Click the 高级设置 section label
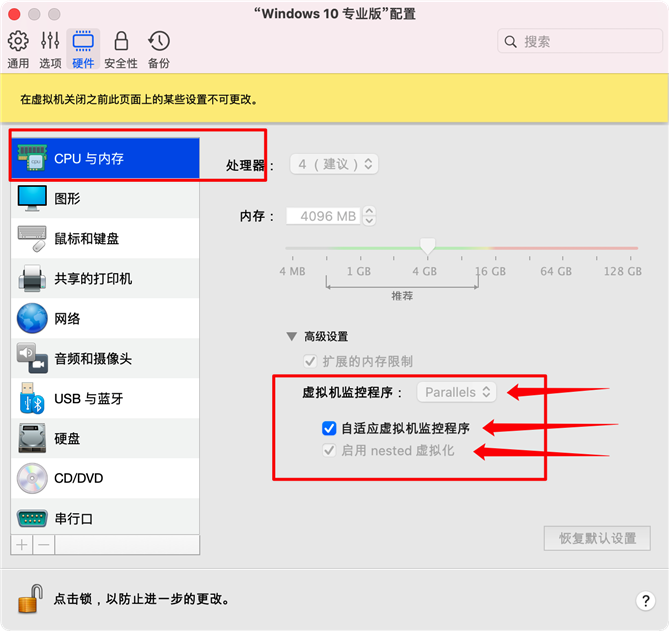Screen dimensions: 669x631 point(326,337)
